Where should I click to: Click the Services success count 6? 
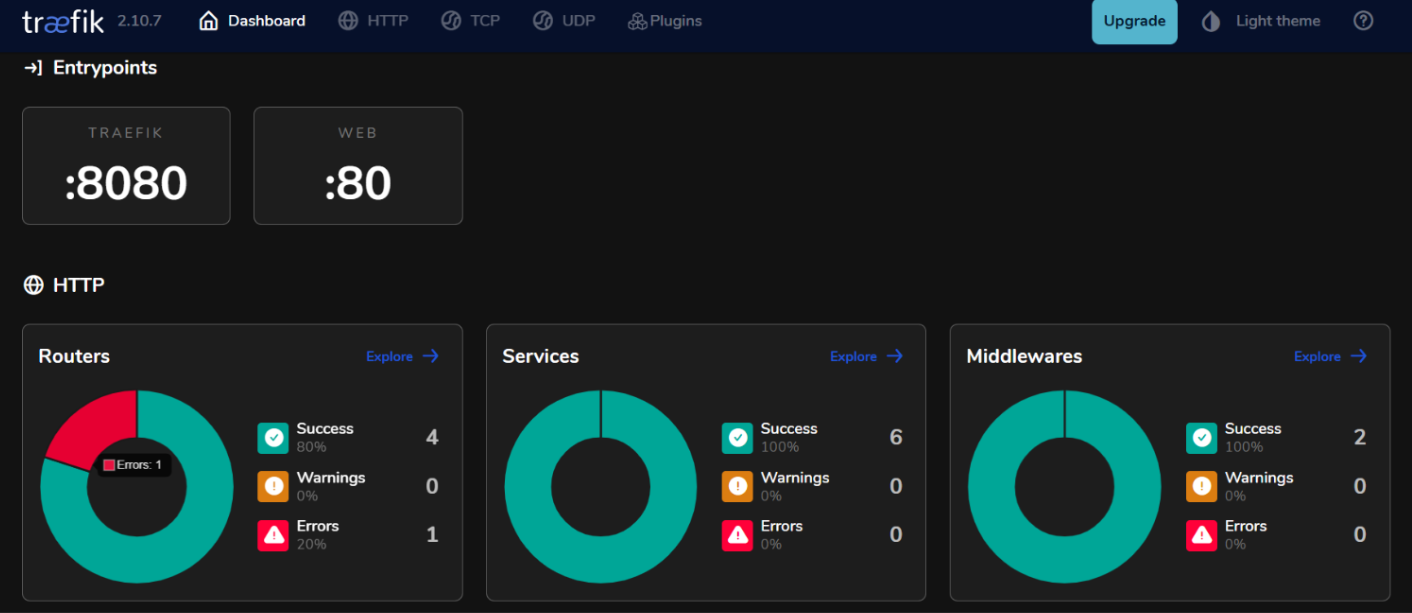click(x=896, y=438)
